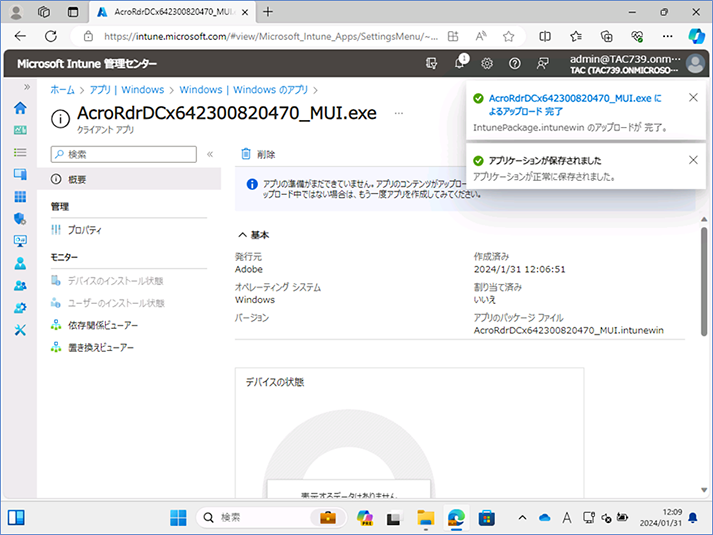713x535 pixels.
Task: Click the address bar URL
Action: pyautogui.click(x=271, y=36)
